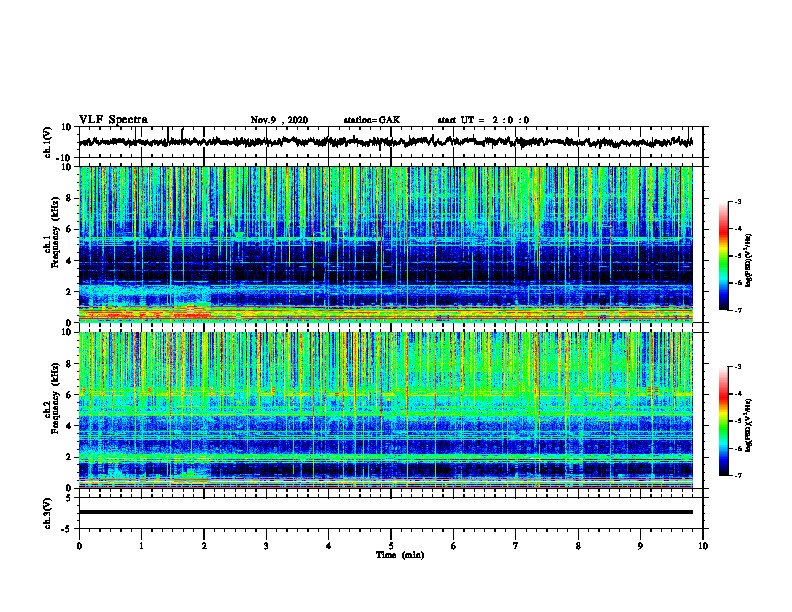Click the "5" tick label on the time axis
The image size is (792, 612).
pyautogui.click(x=391, y=546)
